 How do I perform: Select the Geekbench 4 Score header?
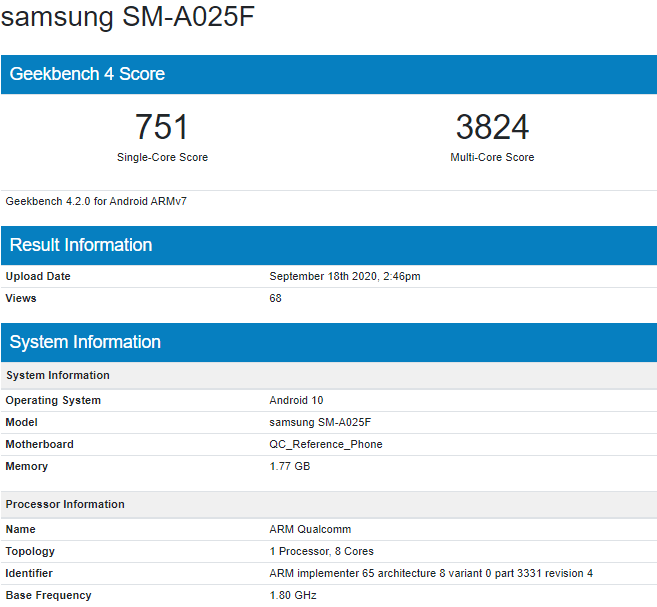pyautogui.click(x=87, y=74)
